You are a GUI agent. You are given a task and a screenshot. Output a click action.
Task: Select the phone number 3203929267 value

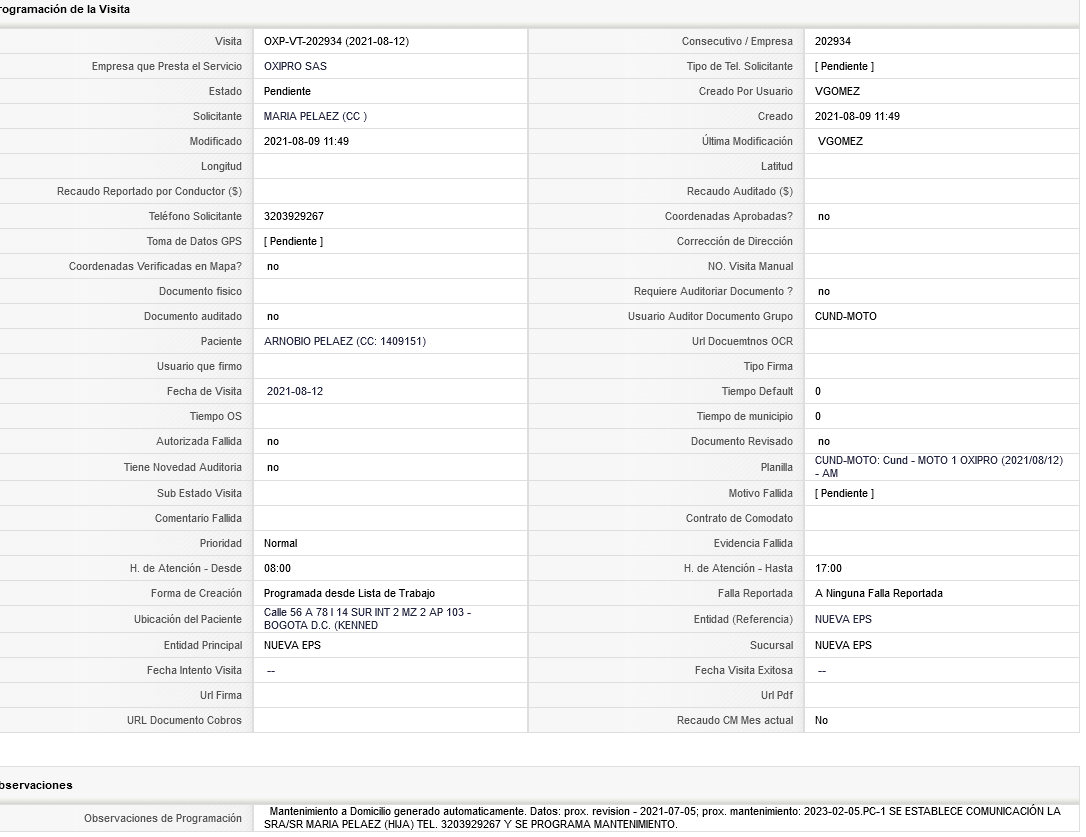294,216
